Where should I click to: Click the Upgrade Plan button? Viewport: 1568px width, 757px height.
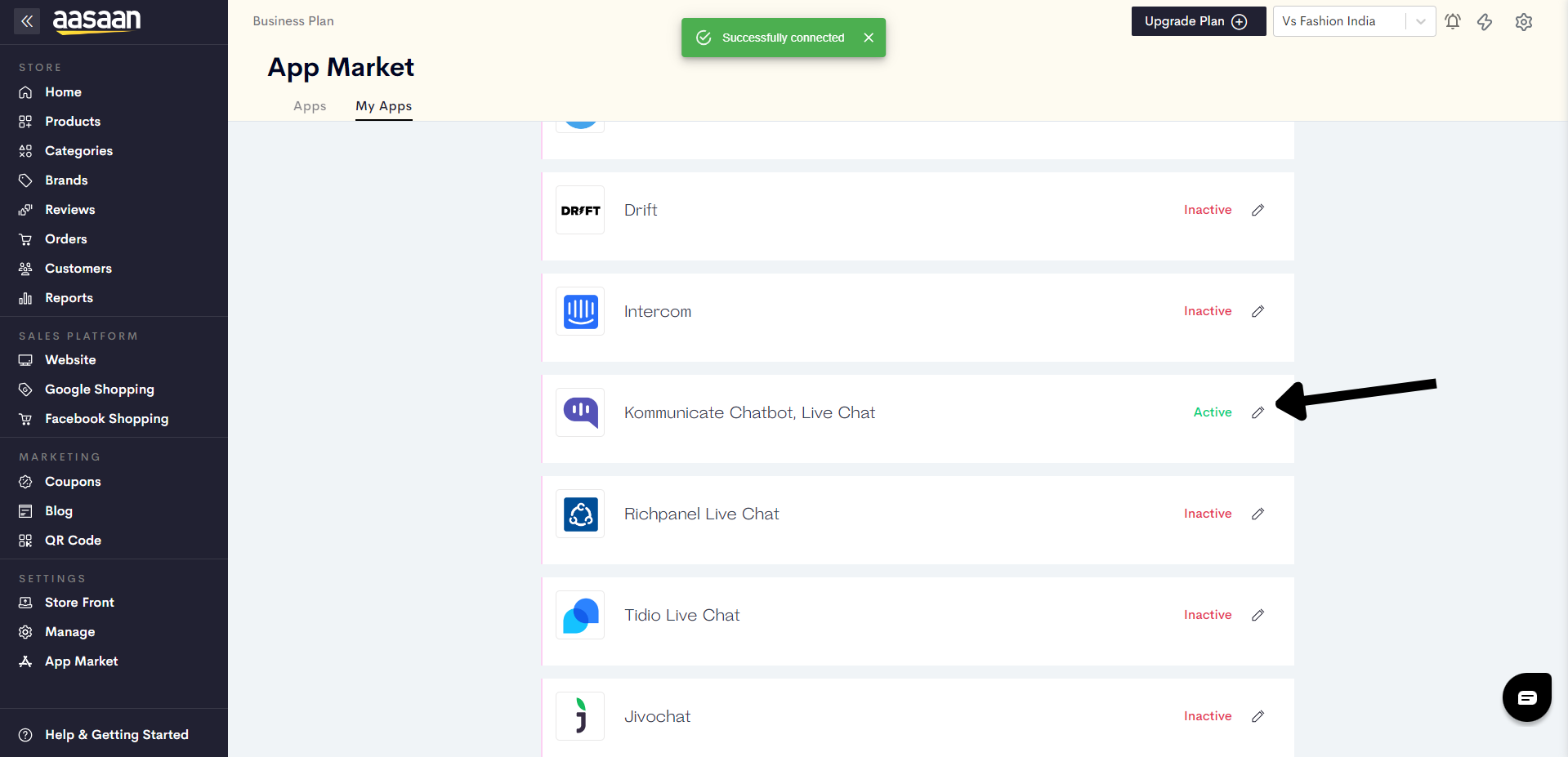1198,21
